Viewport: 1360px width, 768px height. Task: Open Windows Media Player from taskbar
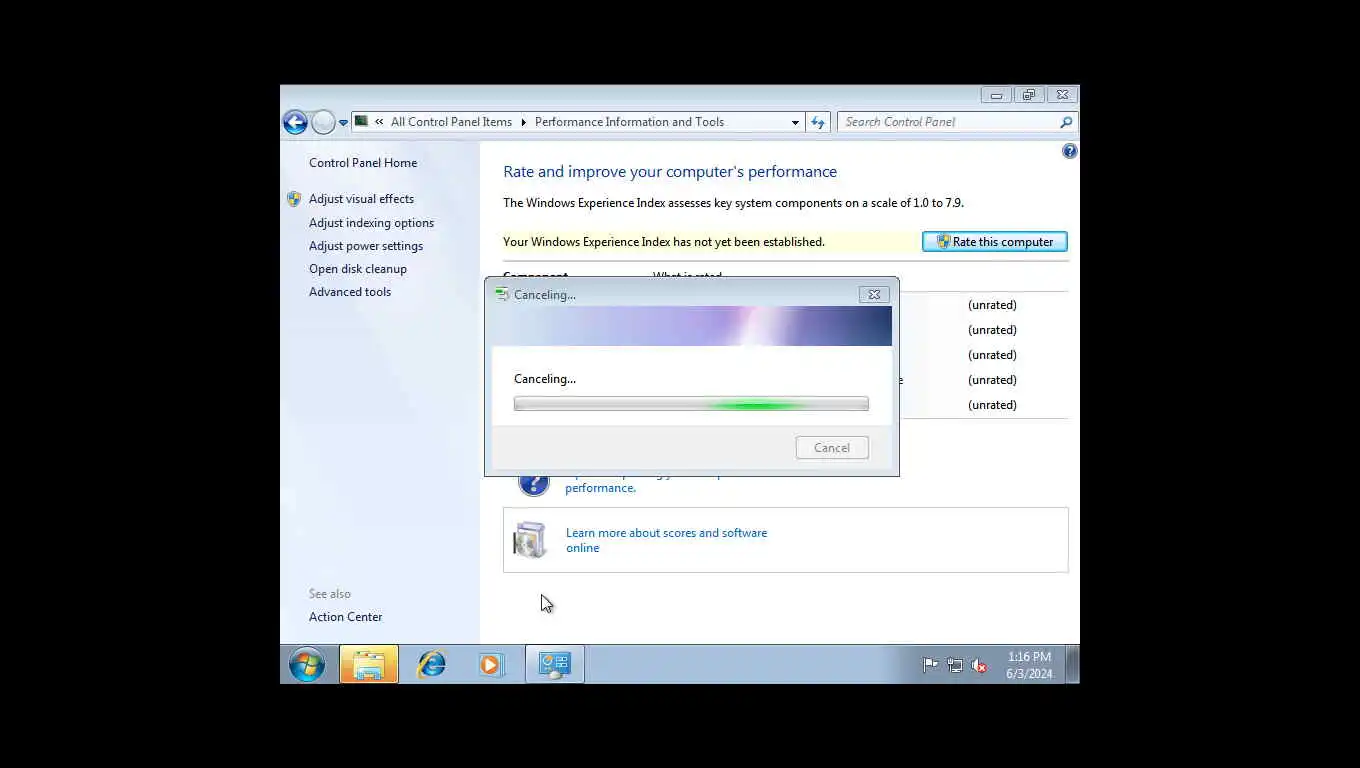pos(490,665)
